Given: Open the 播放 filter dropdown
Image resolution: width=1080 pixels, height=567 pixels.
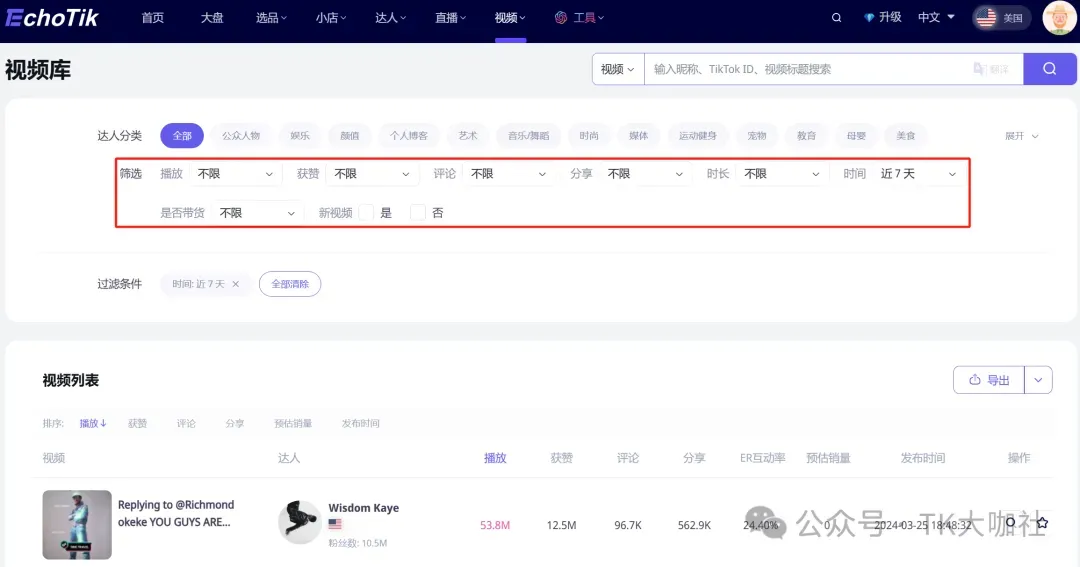Looking at the screenshot, I should click(235, 174).
